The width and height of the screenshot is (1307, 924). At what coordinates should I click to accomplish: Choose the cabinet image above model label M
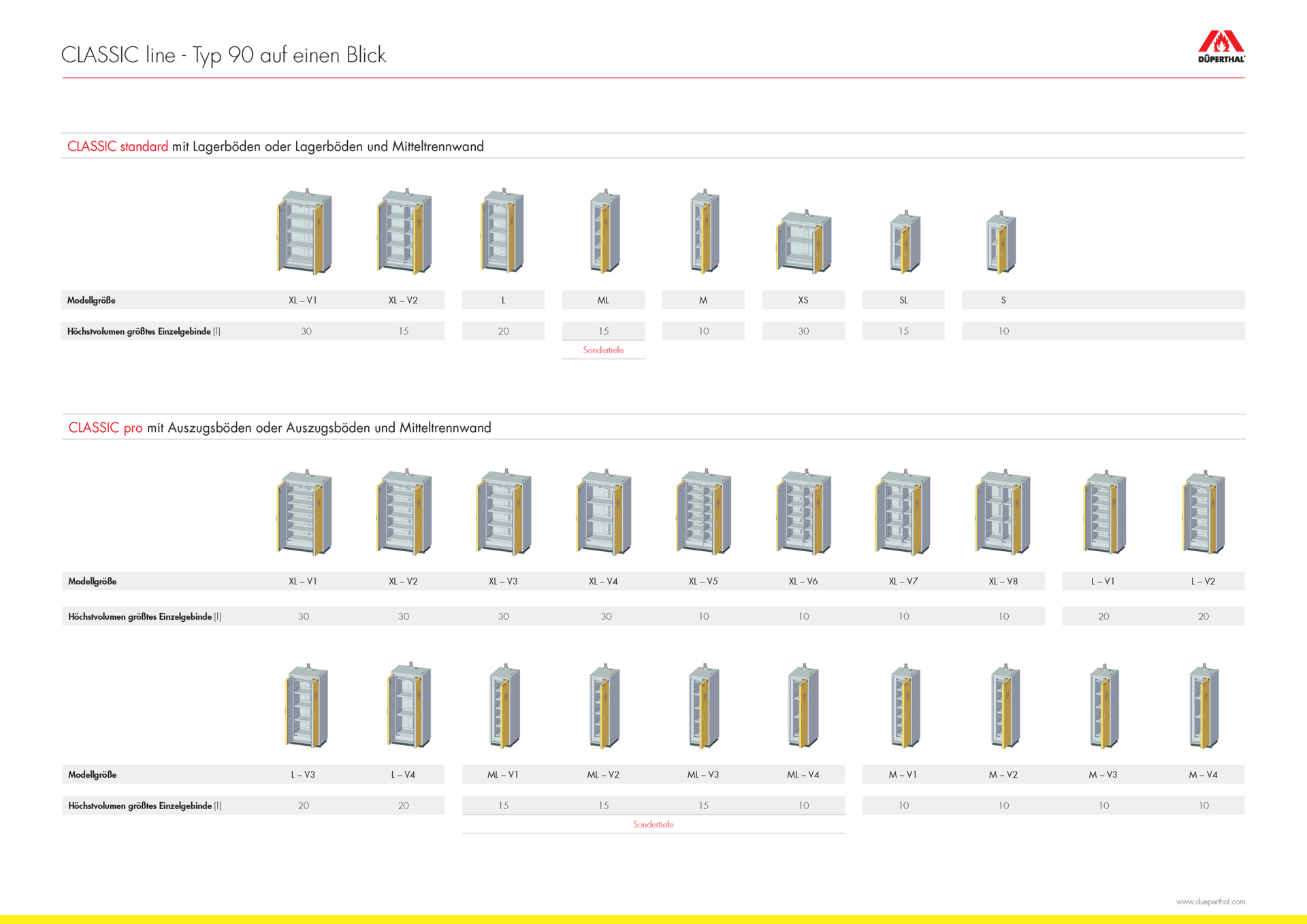click(705, 231)
